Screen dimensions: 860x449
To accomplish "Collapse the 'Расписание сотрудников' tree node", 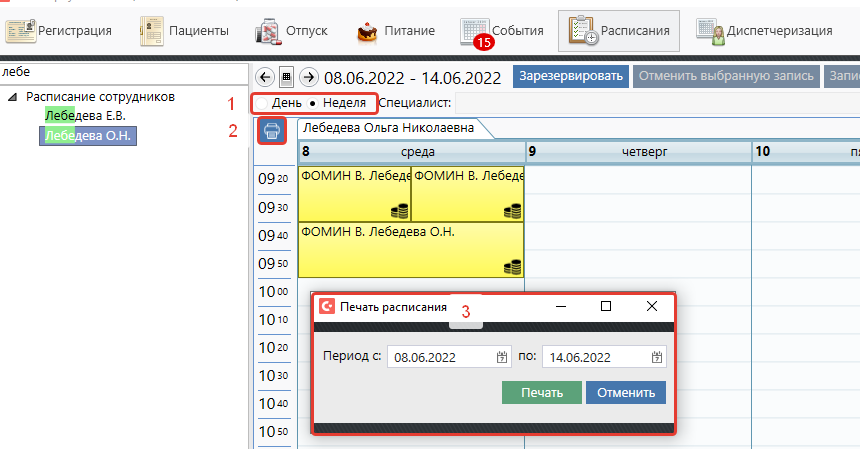I will pos(12,97).
